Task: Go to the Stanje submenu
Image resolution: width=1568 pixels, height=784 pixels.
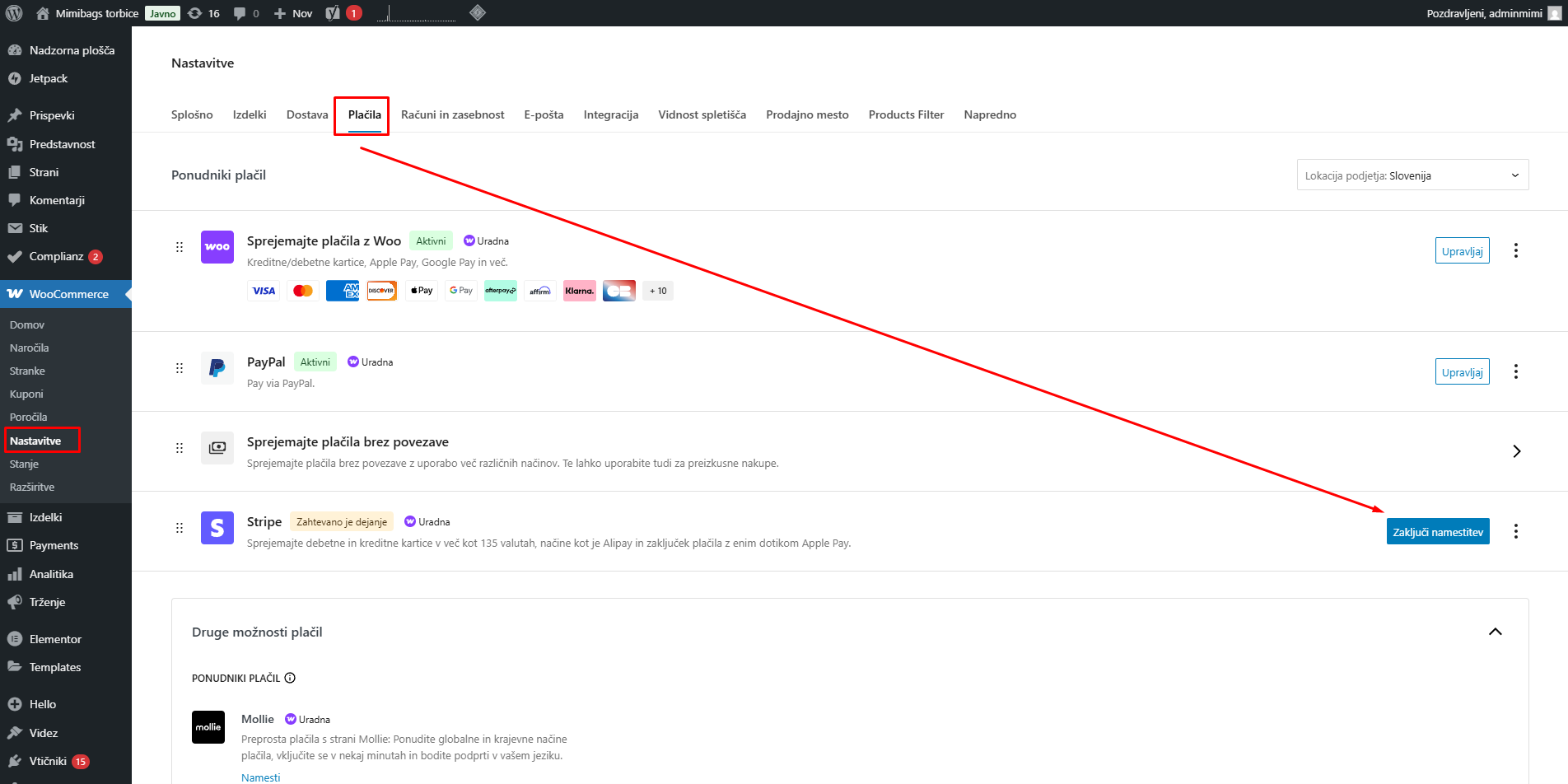Action: 24,464
